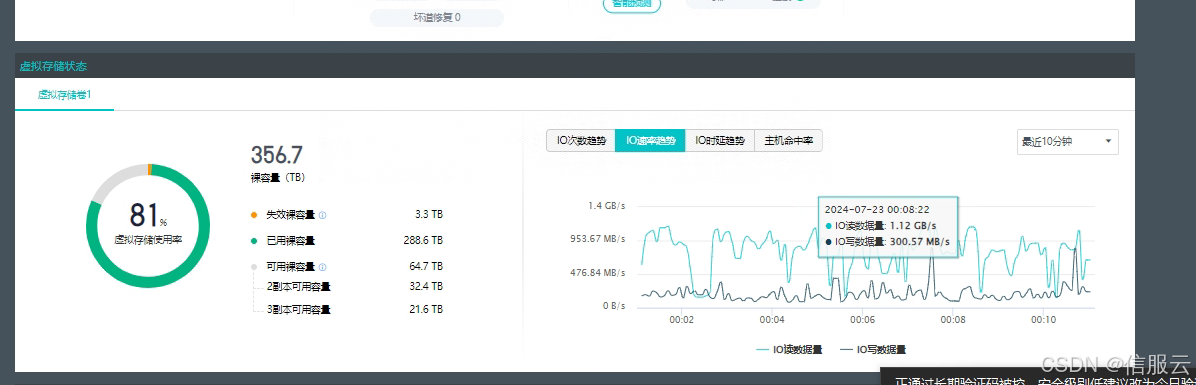Click the 已用裸容量 label
1196x385 pixels.
(x=291, y=241)
